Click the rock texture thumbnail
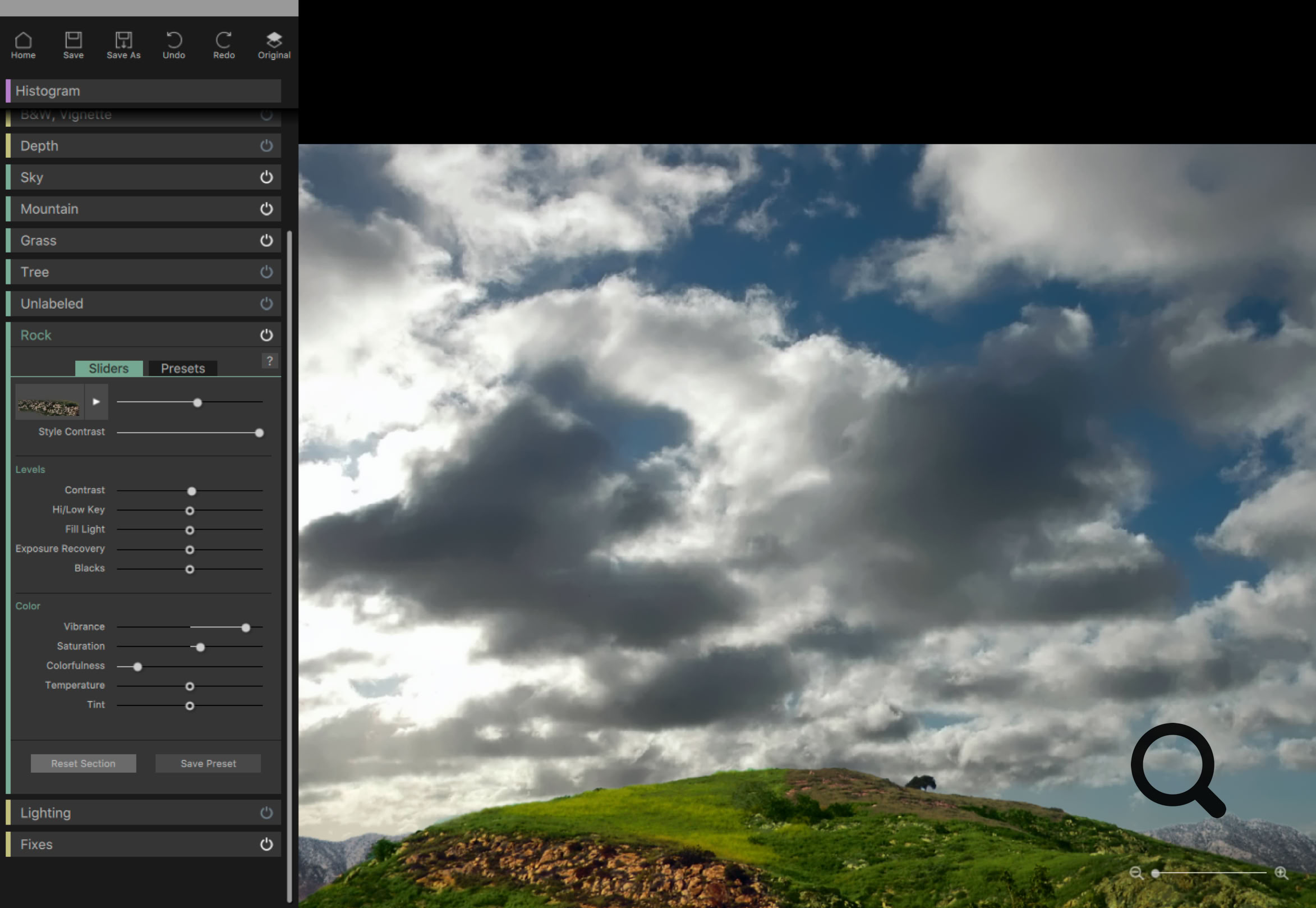 [x=49, y=402]
